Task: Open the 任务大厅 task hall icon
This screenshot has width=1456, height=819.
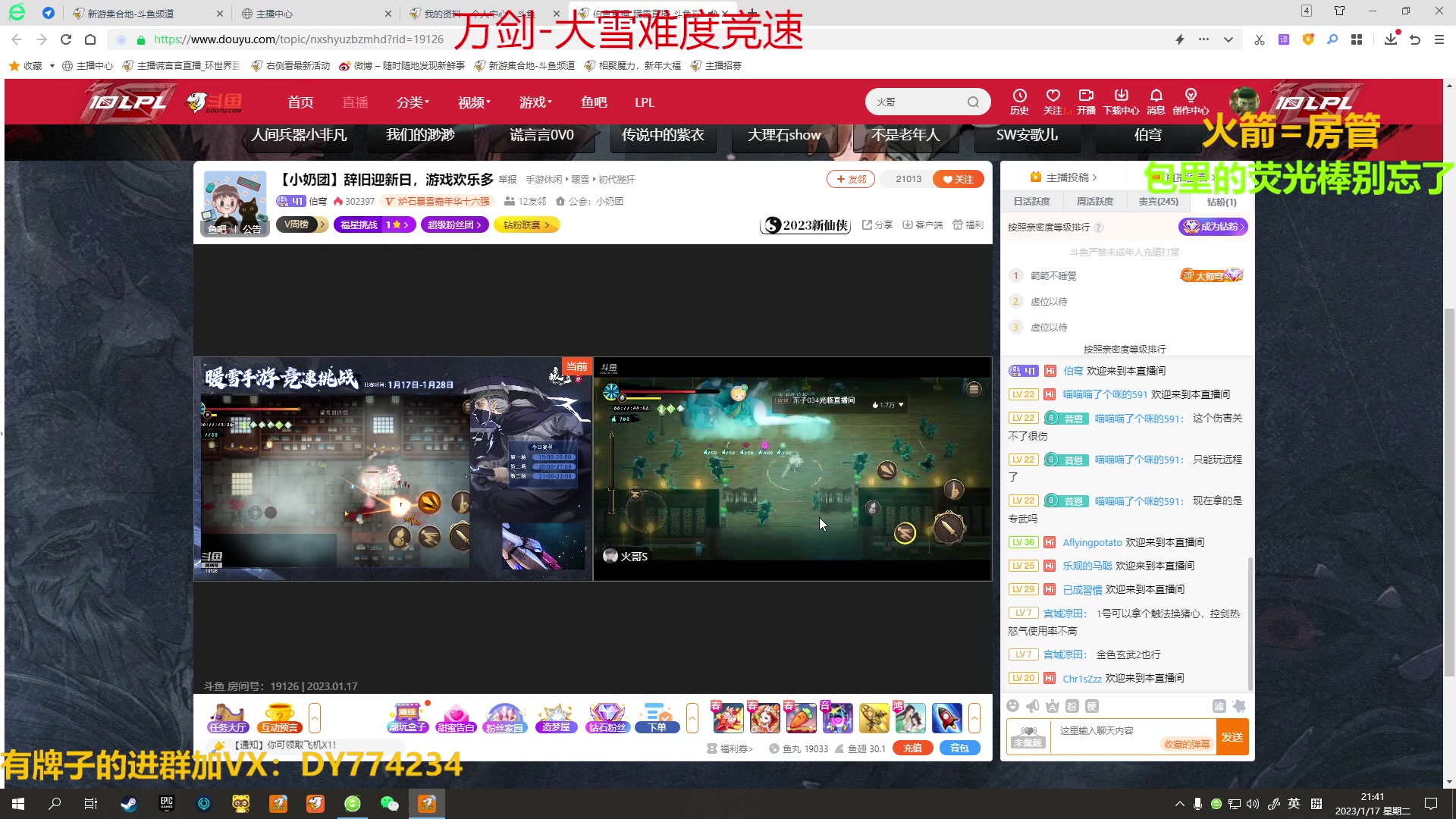Action: coord(227,717)
